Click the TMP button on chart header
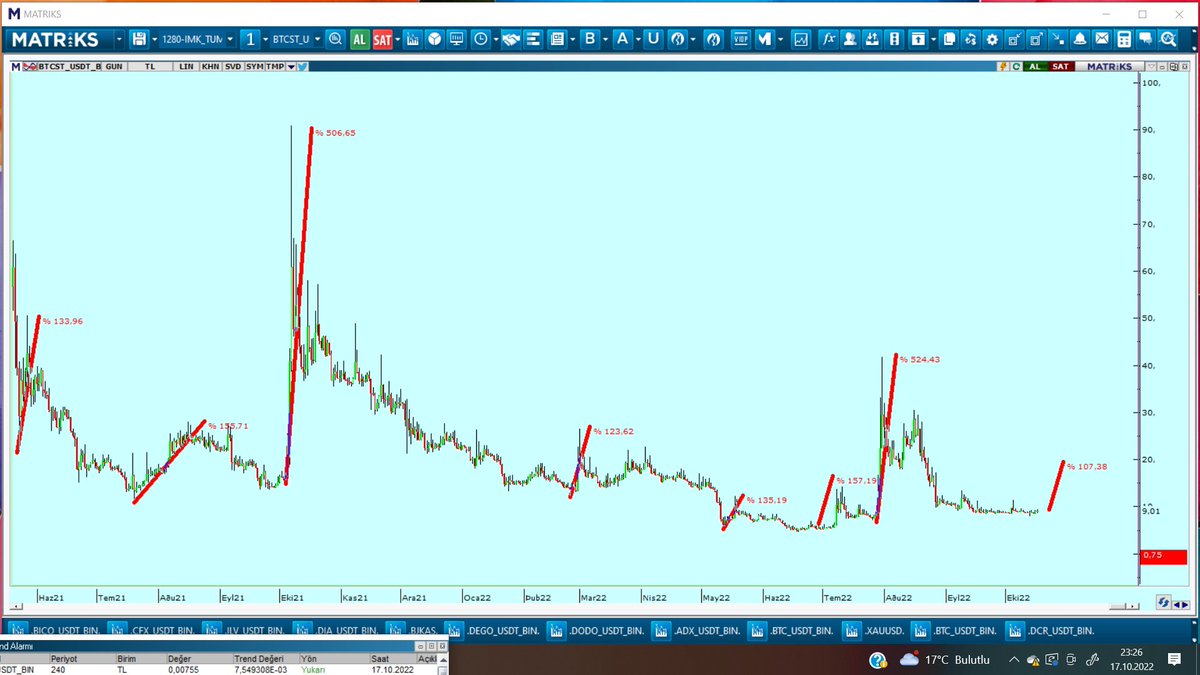Viewport: 1200px width, 675px height. (275, 66)
